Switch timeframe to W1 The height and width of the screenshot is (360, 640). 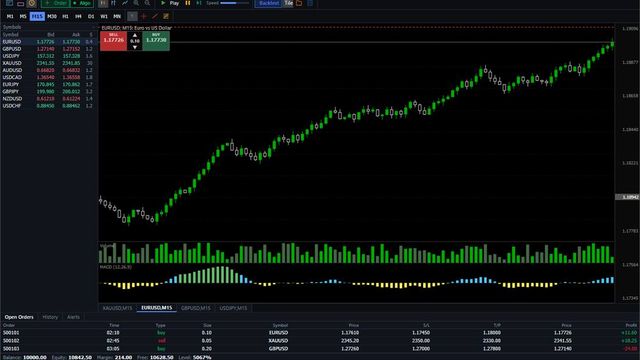coord(104,16)
